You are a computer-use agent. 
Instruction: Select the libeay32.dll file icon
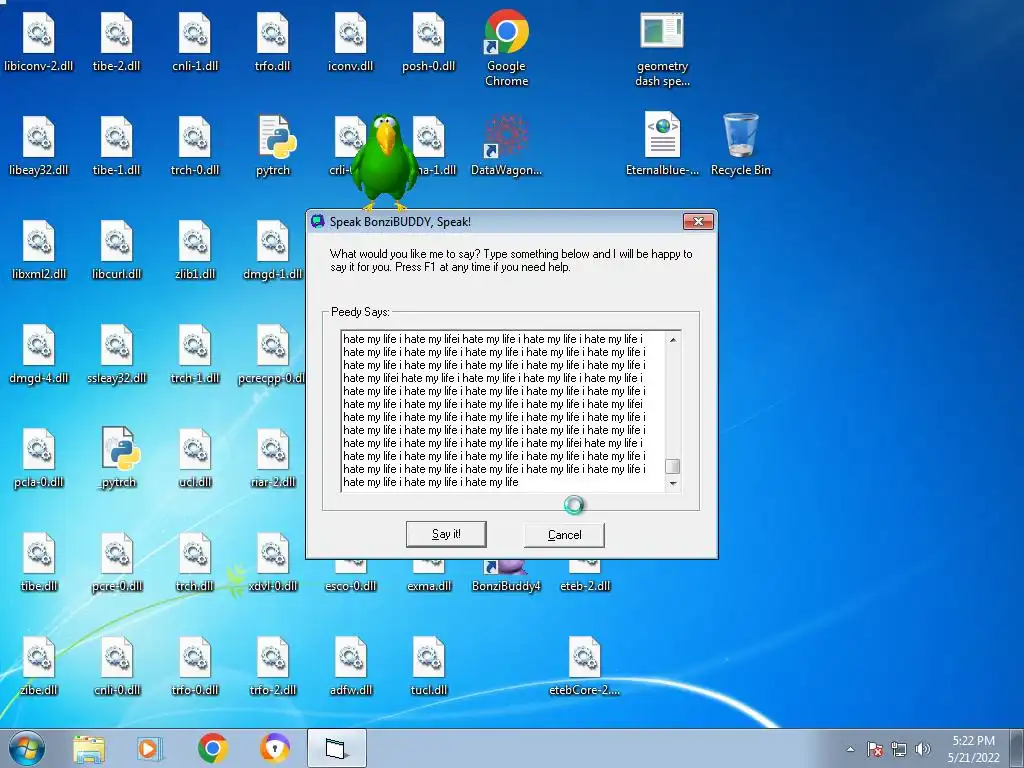[x=39, y=145]
